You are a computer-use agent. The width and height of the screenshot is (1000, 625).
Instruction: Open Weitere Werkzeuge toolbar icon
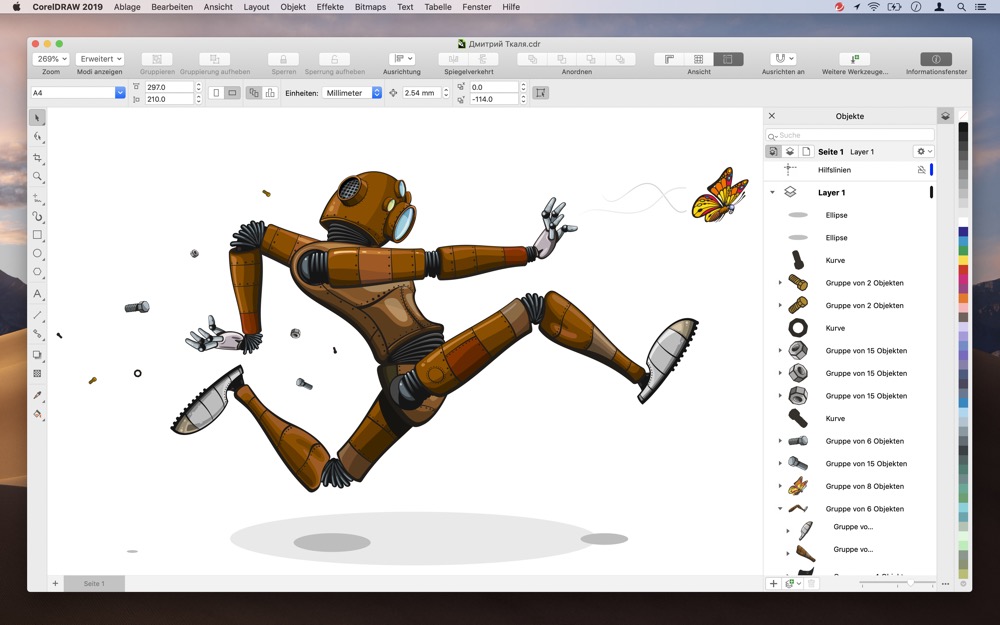(x=855, y=59)
